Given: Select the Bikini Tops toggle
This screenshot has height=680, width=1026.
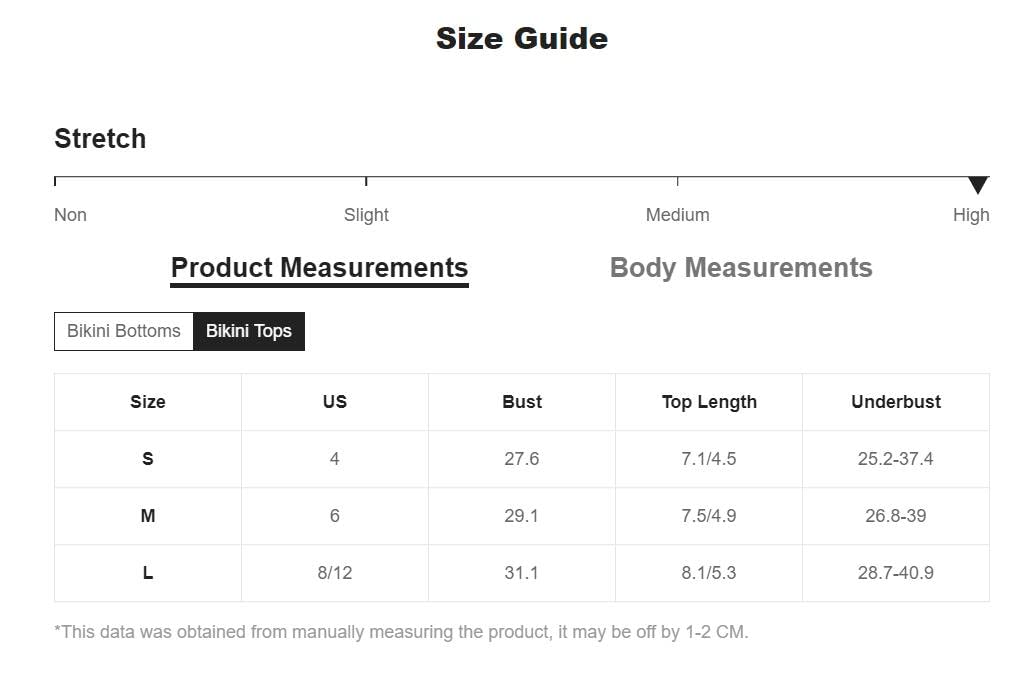Looking at the screenshot, I should (x=249, y=331).
